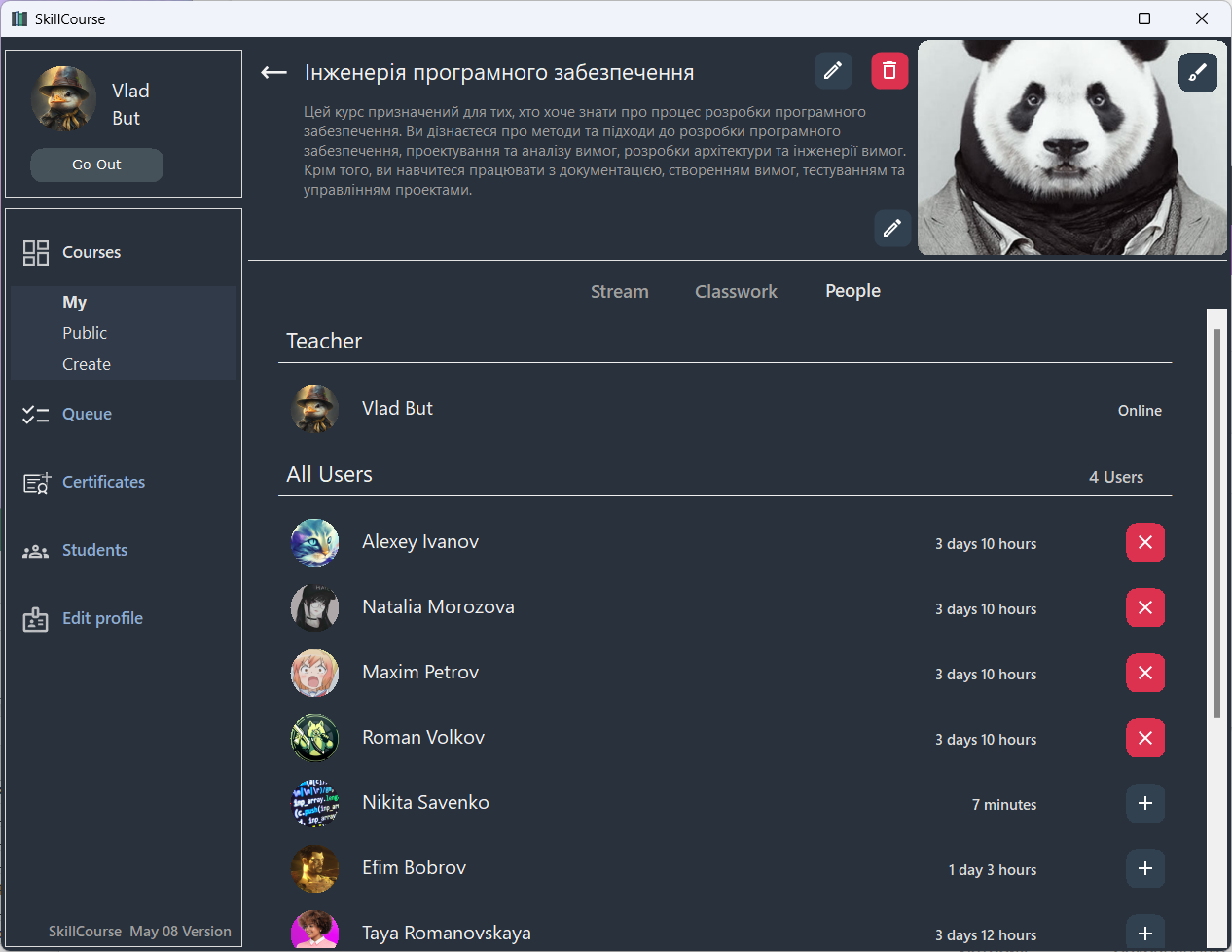This screenshot has height=952, width=1232.
Task: Click the Students group icon
Action: coord(36,551)
